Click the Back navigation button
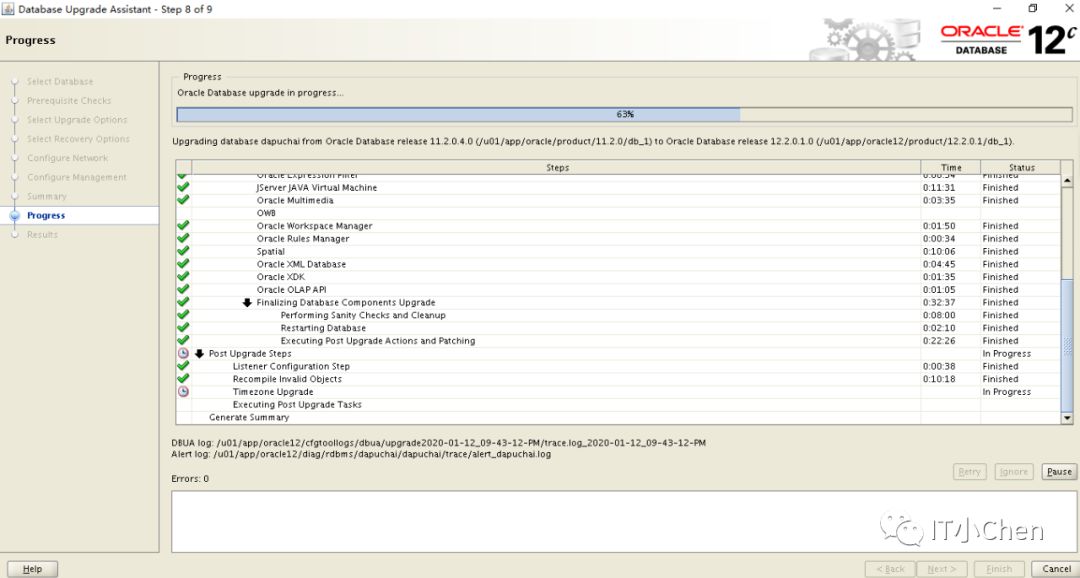 coord(890,569)
